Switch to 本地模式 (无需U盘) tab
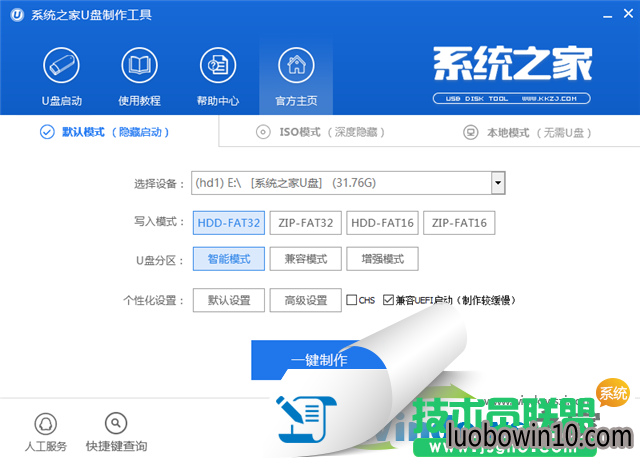The width and height of the screenshot is (640, 463). pos(527,133)
